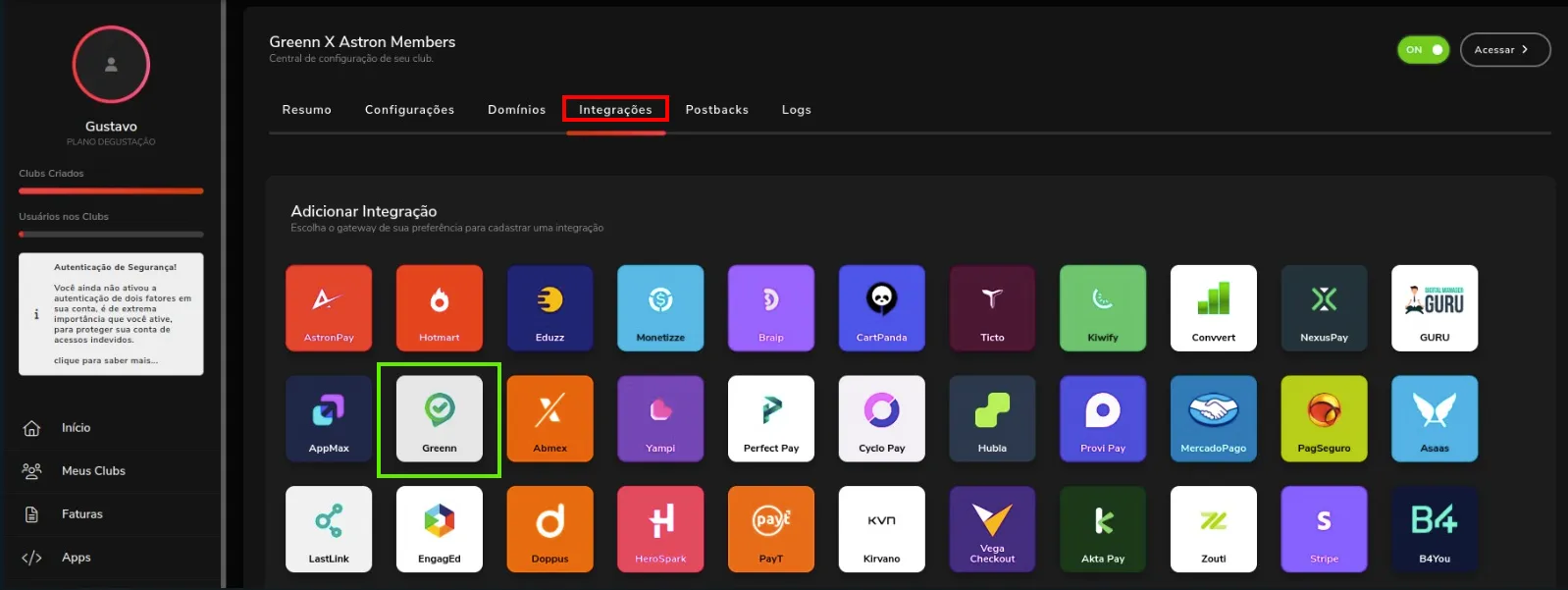Choose the MercadoPago handshake tile
1568x590 pixels.
coord(1214,419)
